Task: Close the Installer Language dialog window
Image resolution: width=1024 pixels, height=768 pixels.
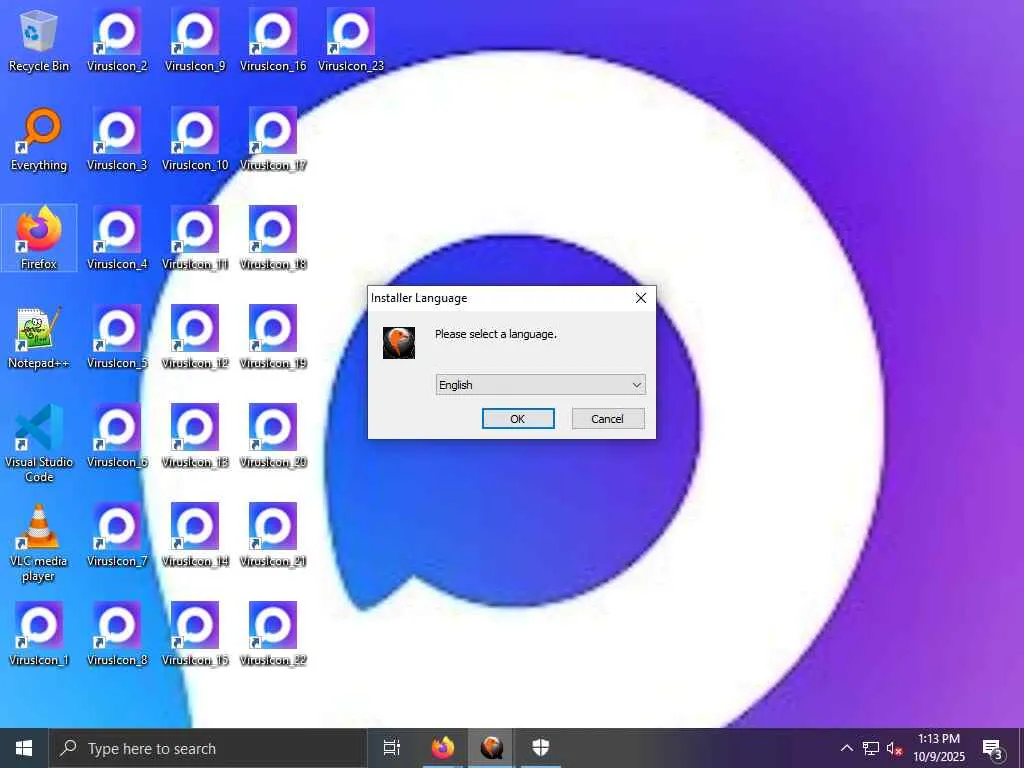Action: [x=641, y=298]
